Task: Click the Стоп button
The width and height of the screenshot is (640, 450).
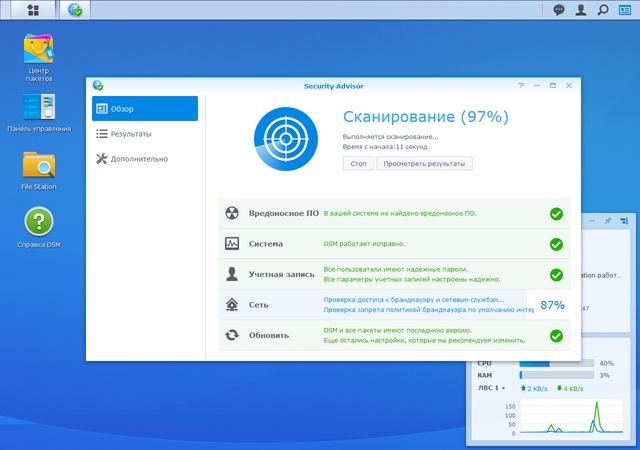Action: pyautogui.click(x=358, y=163)
